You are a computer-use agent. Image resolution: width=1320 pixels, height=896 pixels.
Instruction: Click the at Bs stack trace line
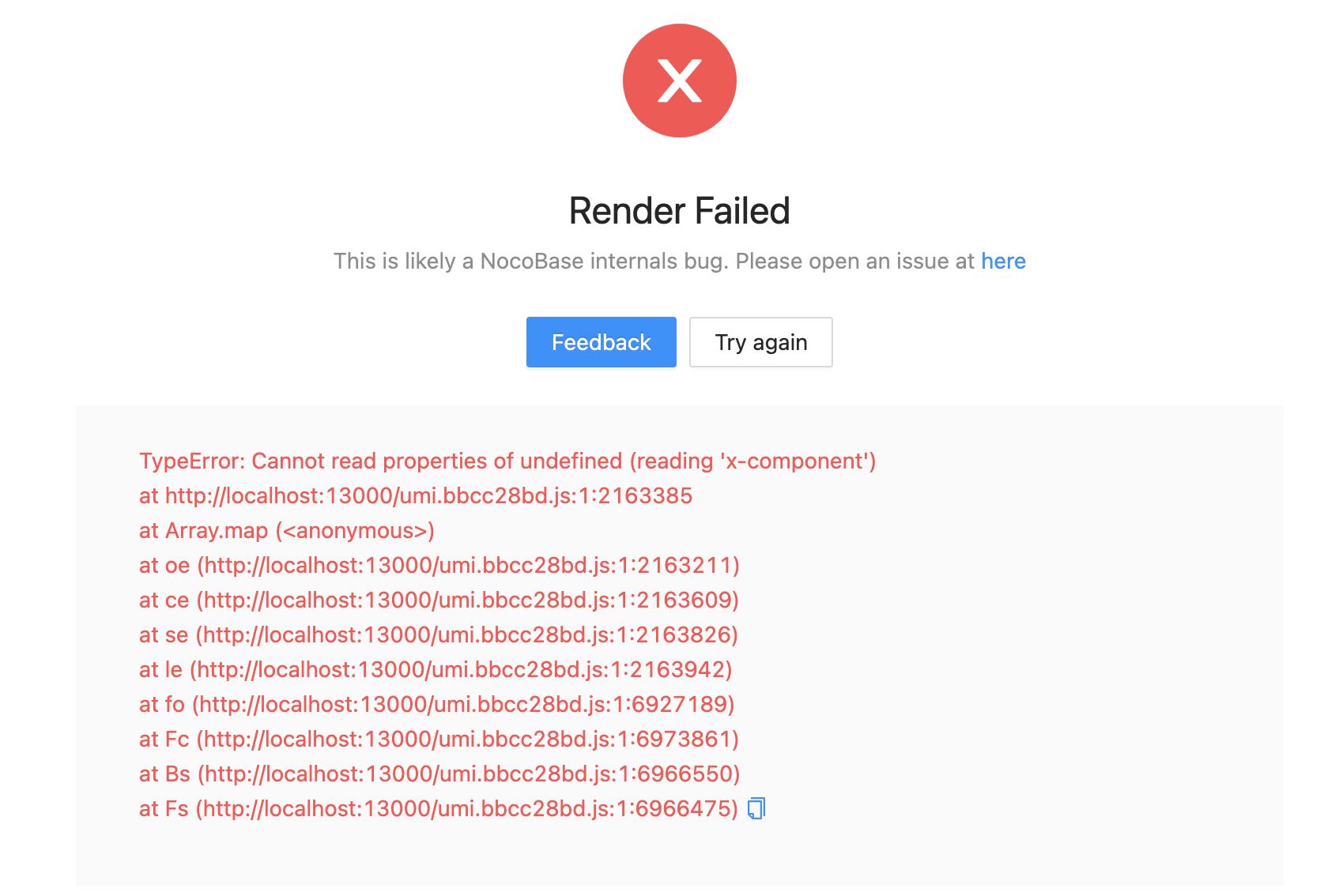coord(439,774)
